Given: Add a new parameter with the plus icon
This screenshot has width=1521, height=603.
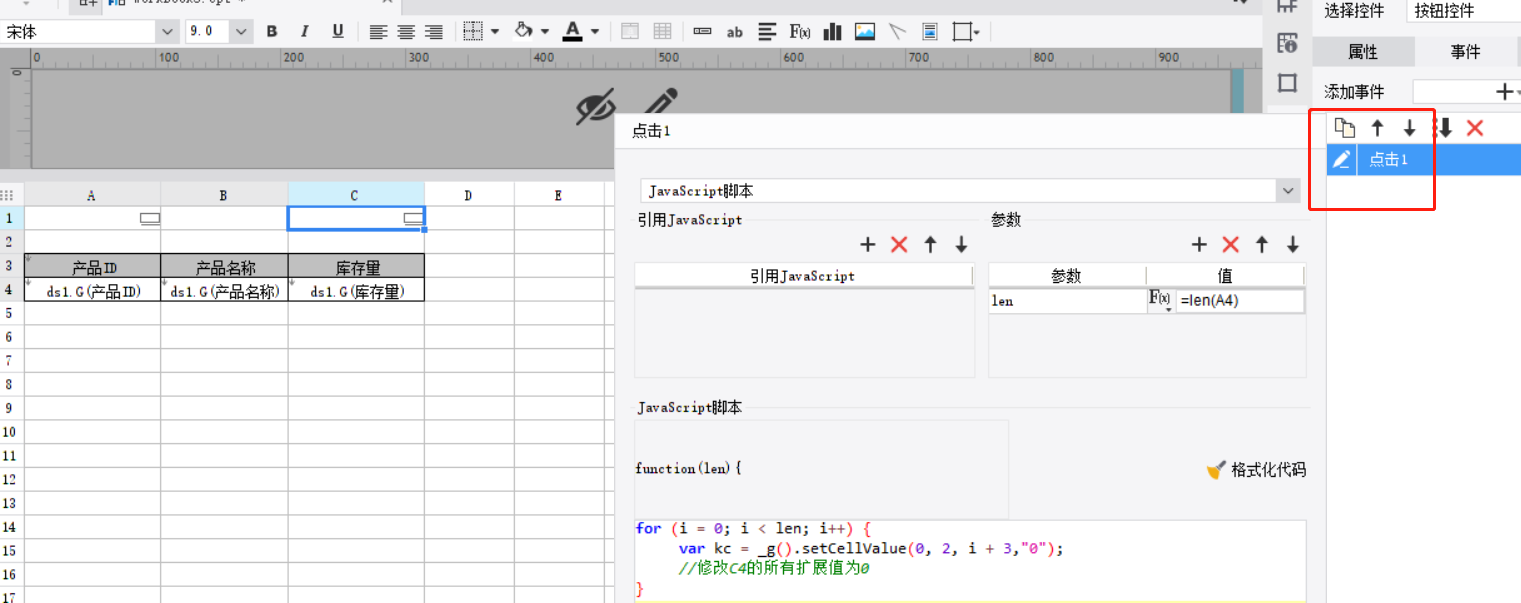Looking at the screenshot, I should pyautogui.click(x=1200, y=245).
